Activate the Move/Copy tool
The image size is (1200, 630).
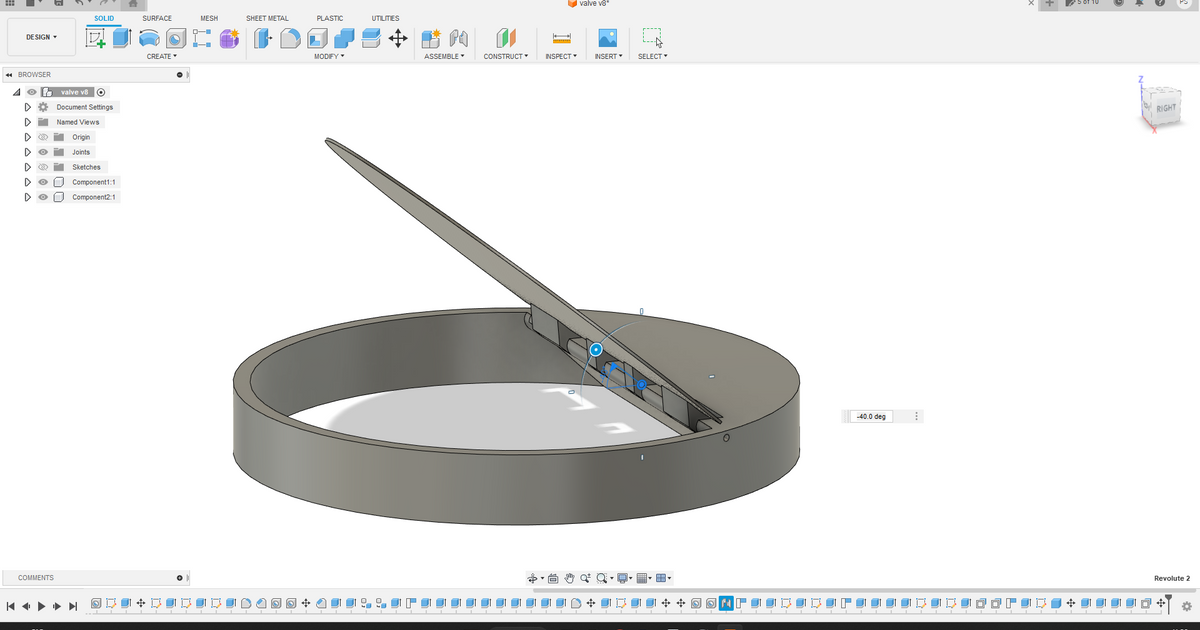coord(397,38)
